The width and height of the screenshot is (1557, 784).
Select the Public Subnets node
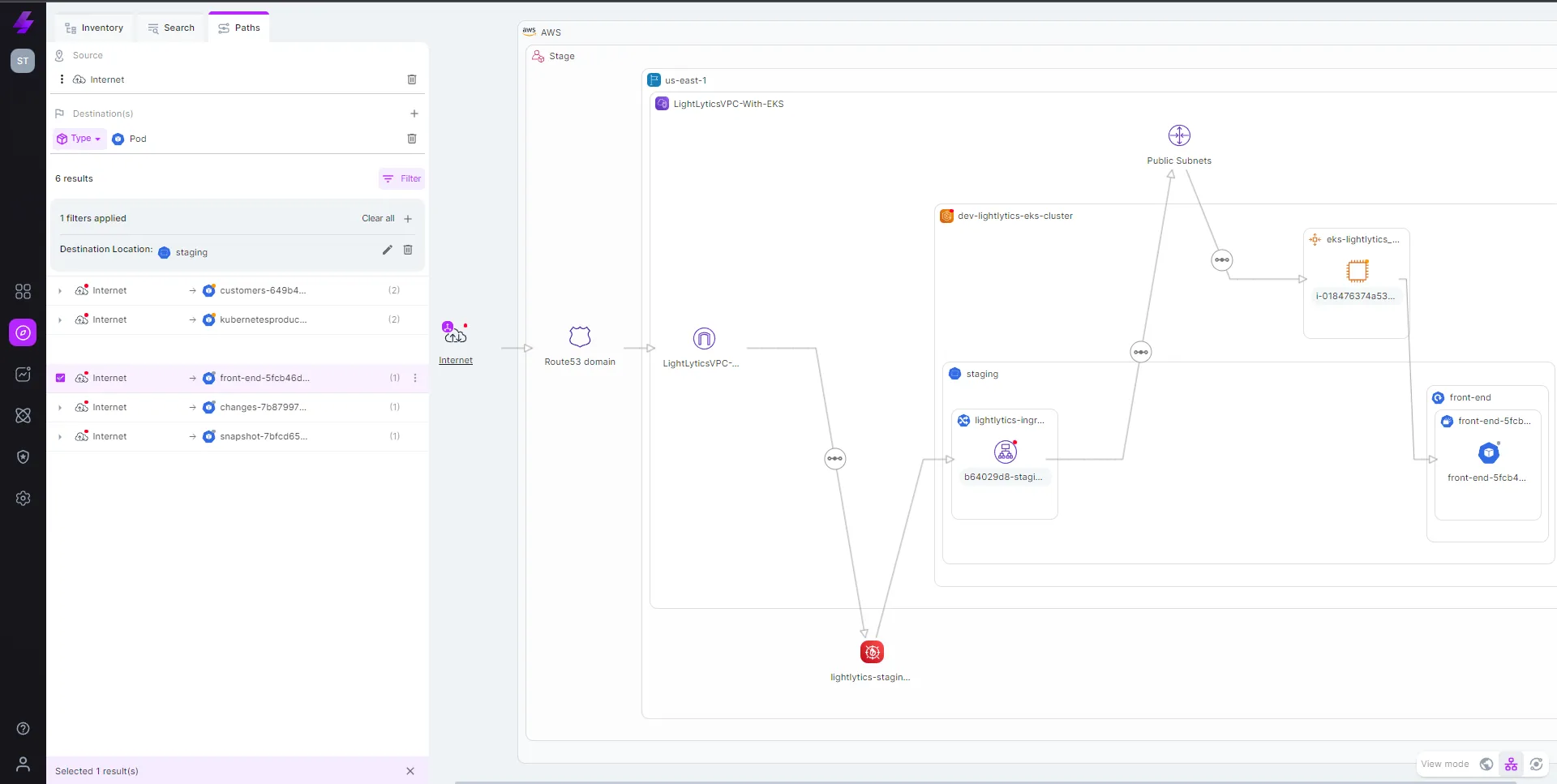tap(1179, 135)
